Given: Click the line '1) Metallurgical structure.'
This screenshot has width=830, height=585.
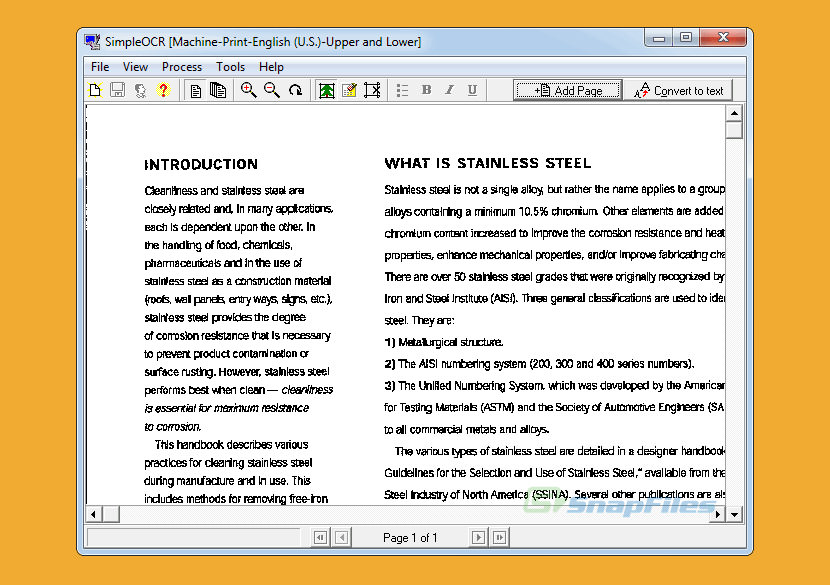Looking at the screenshot, I should (x=444, y=342).
